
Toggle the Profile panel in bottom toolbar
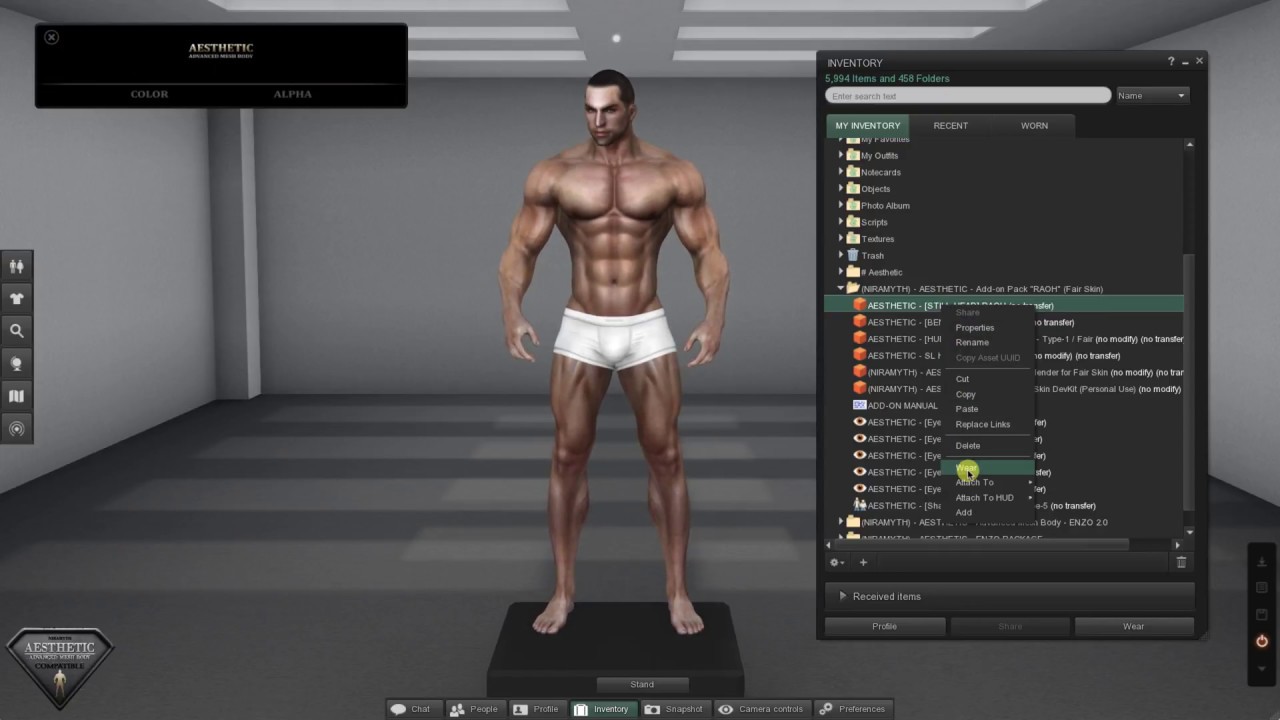[x=537, y=709]
